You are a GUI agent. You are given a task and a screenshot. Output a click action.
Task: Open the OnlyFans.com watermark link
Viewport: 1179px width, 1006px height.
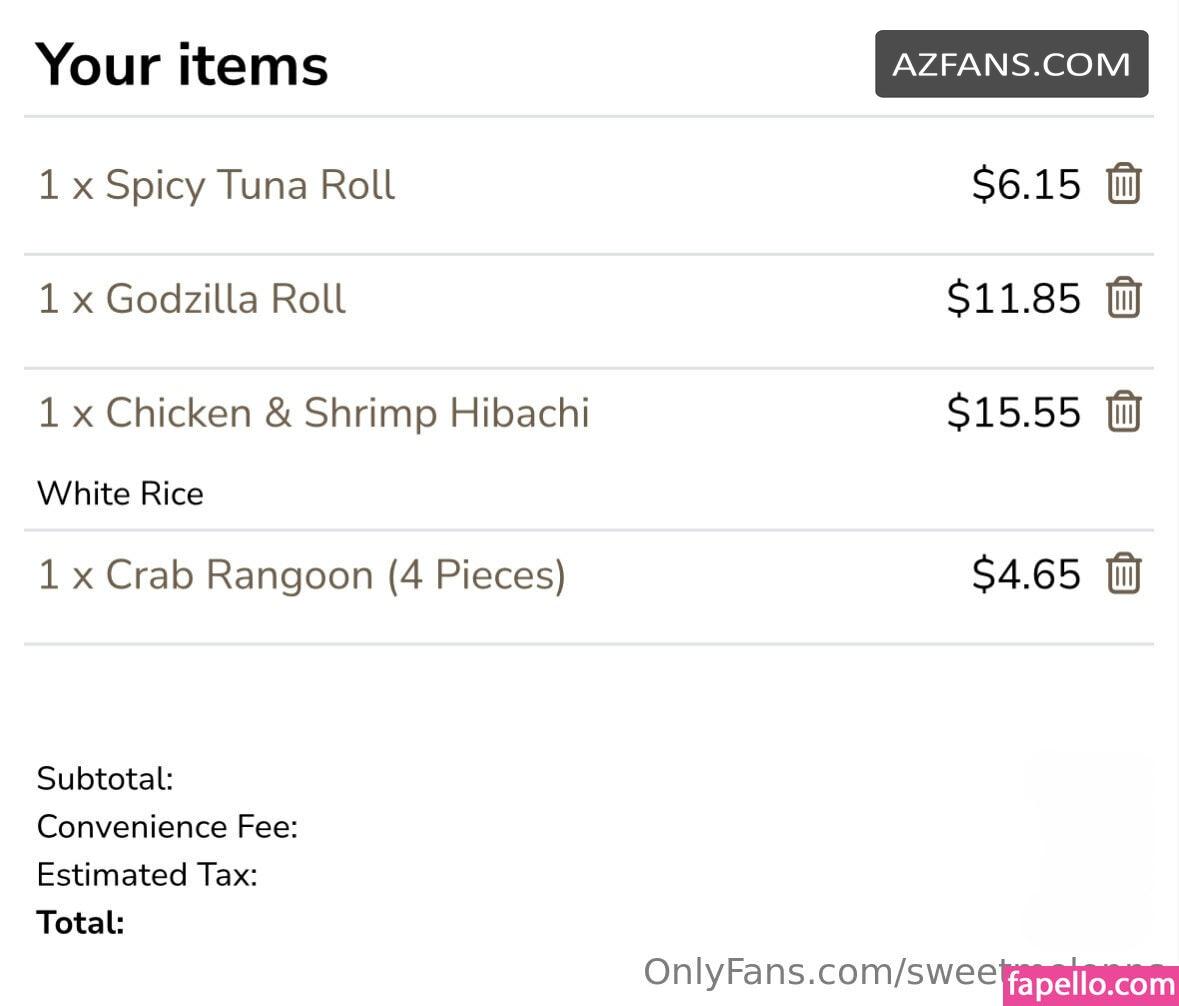coord(823,971)
